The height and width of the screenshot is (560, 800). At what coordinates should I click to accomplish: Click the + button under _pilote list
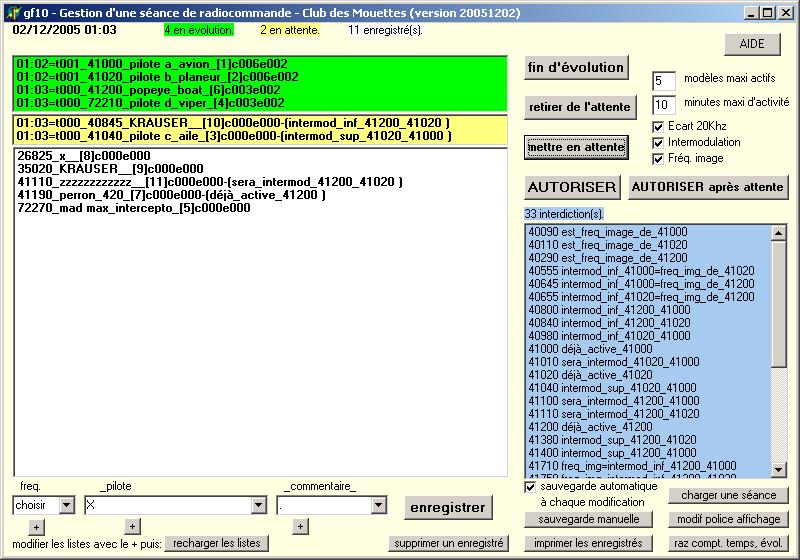coord(133,526)
